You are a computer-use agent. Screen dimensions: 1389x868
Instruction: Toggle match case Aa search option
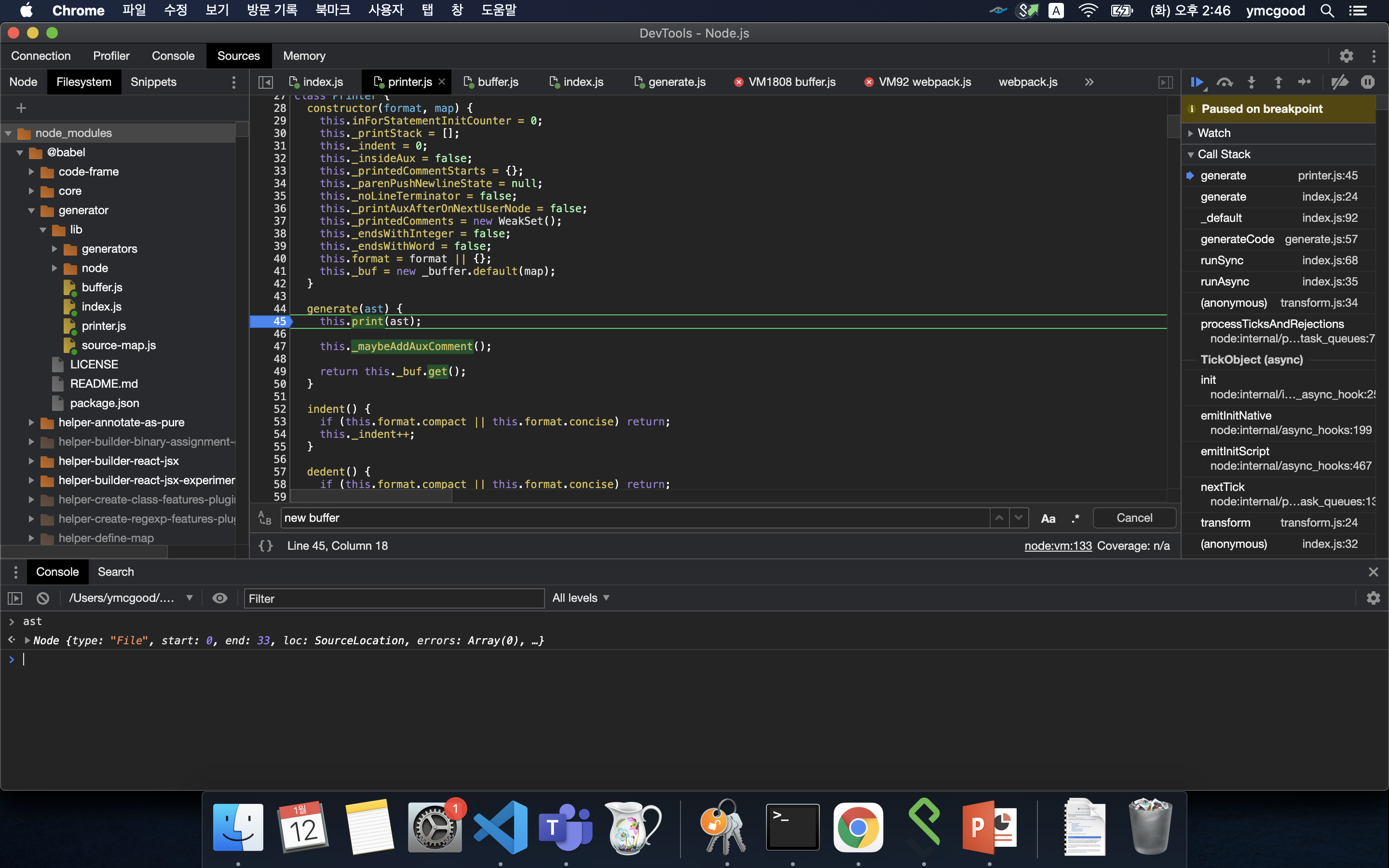pyautogui.click(x=1048, y=518)
